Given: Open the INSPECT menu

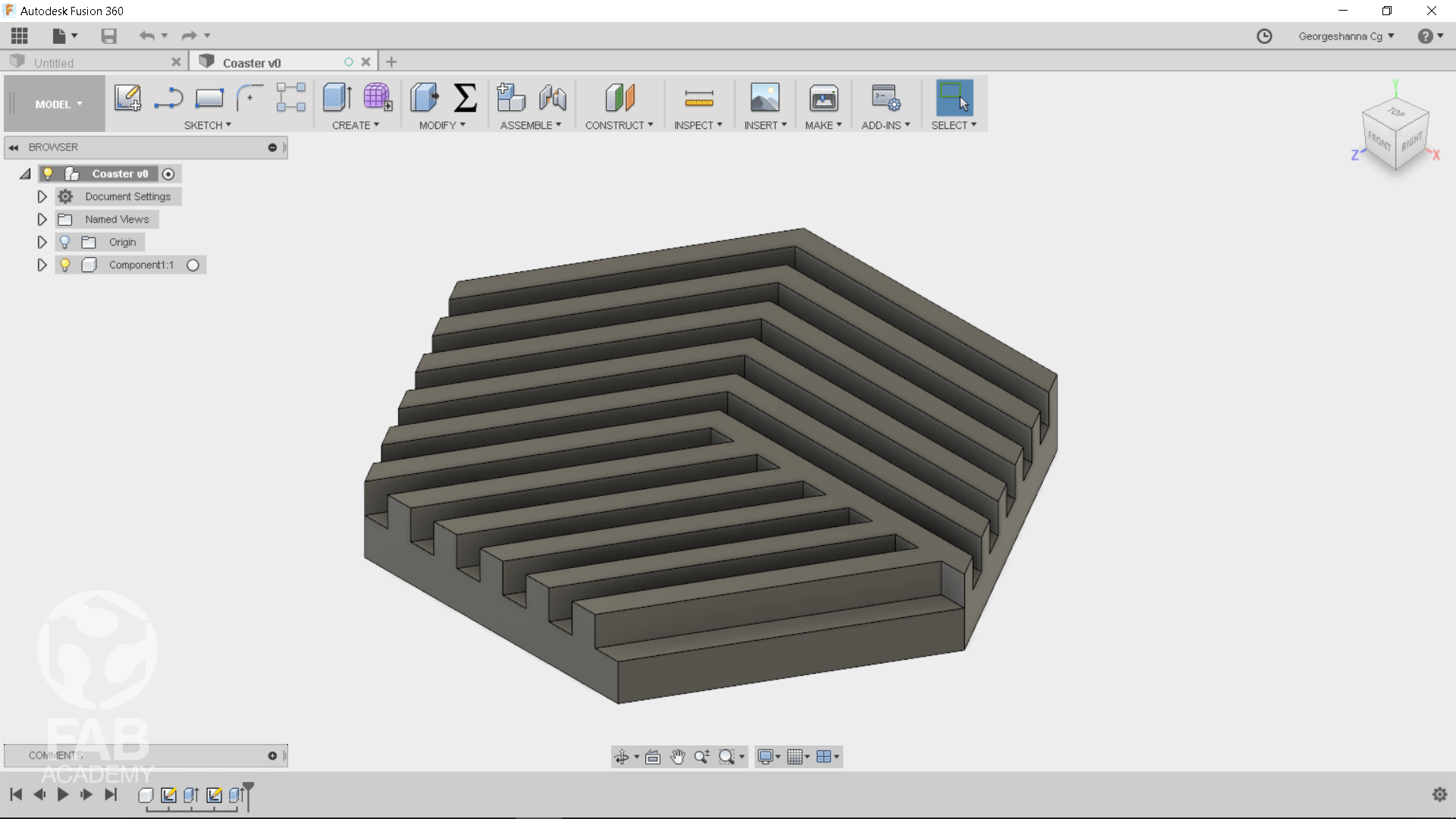Looking at the screenshot, I should 698,125.
